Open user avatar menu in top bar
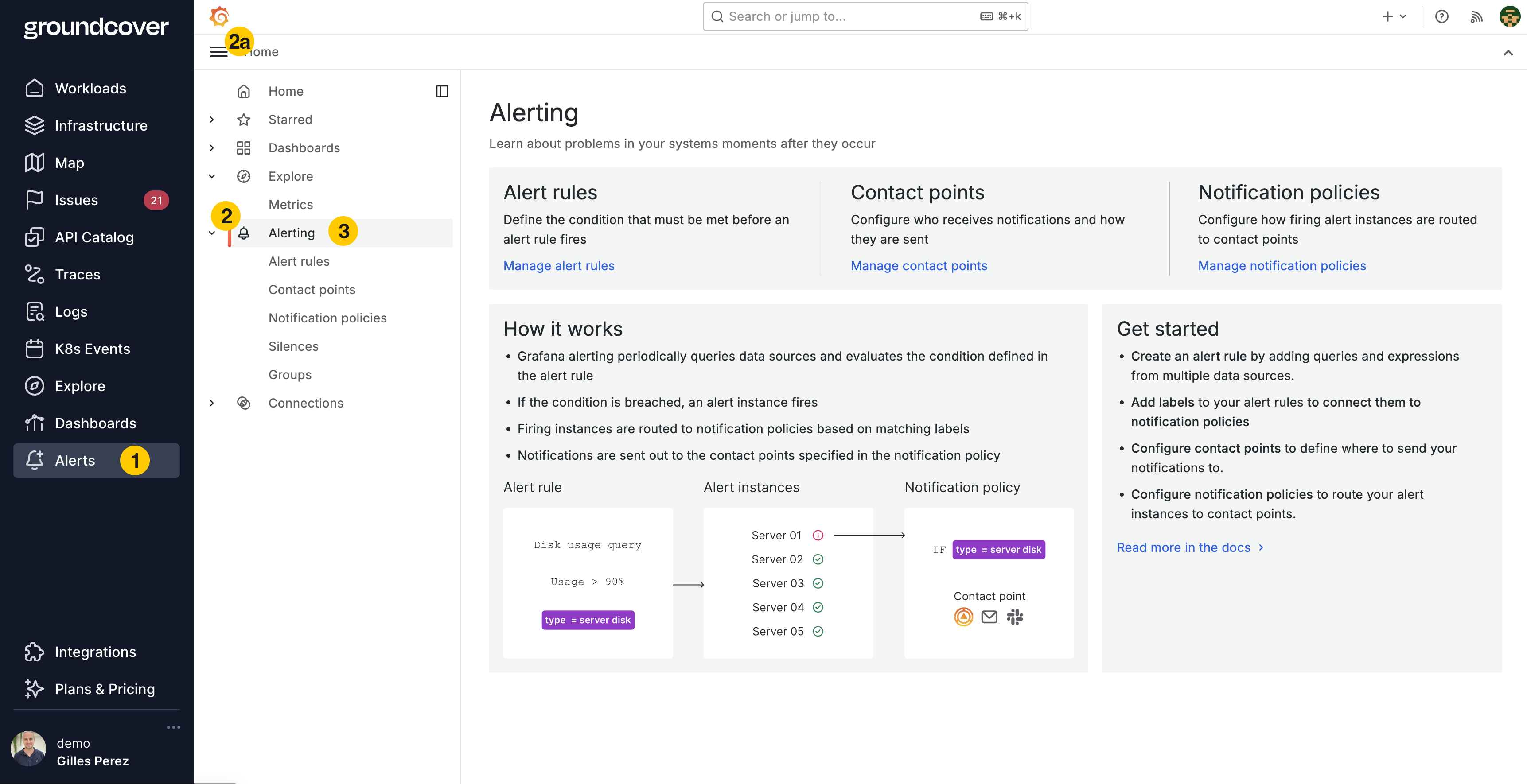Viewport: 1527px width, 784px height. click(1509, 16)
